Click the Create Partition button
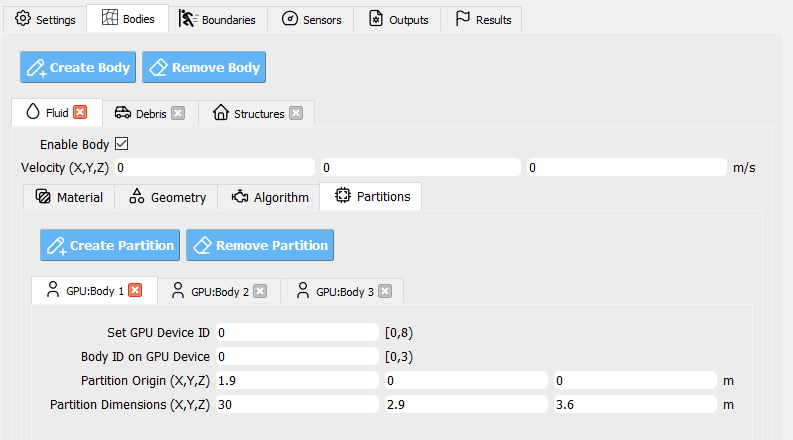 pos(110,245)
